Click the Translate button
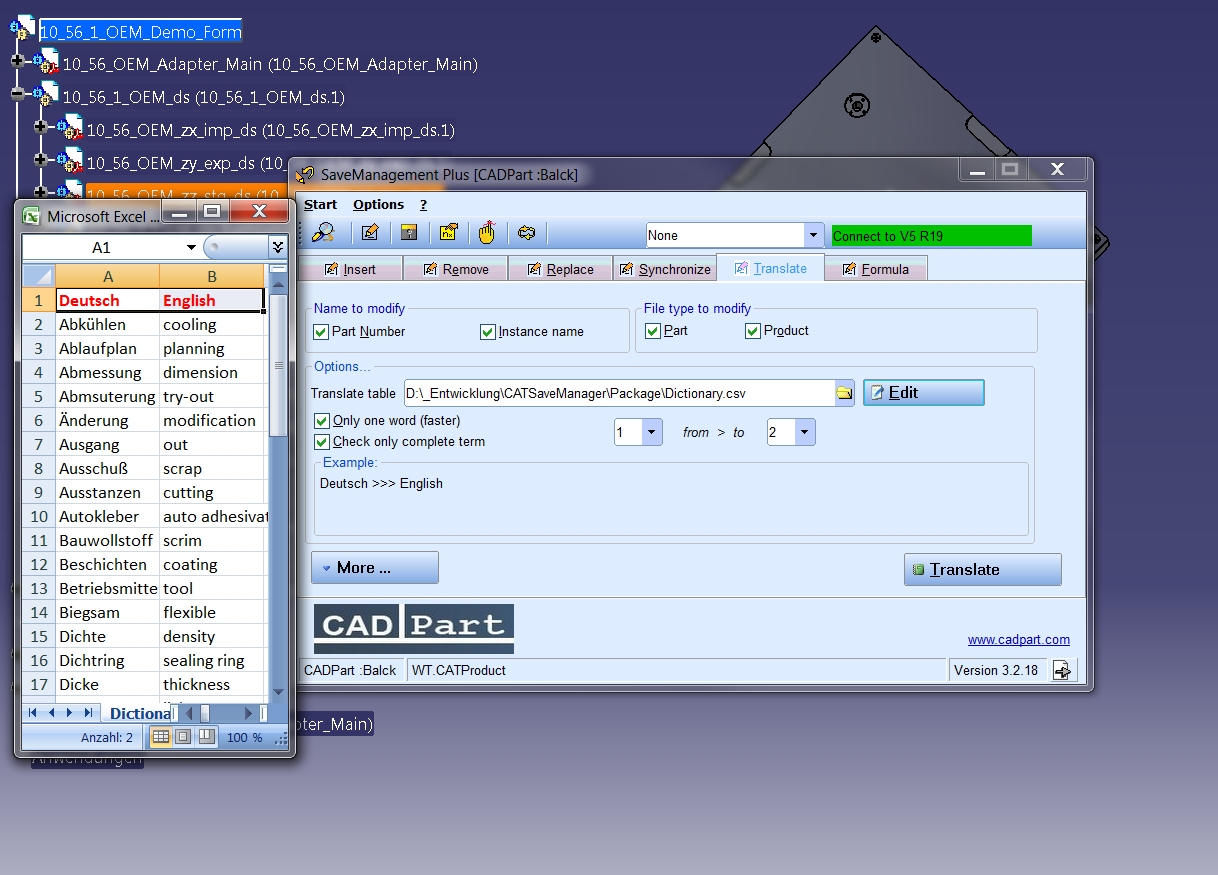This screenshot has height=875, width=1218. click(x=982, y=569)
